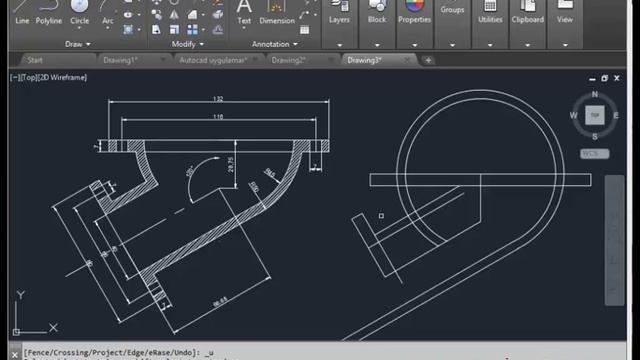This screenshot has height=360, width=640.
Task: Click the Copy tool in Modify panel
Action: pyautogui.click(x=156, y=15)
